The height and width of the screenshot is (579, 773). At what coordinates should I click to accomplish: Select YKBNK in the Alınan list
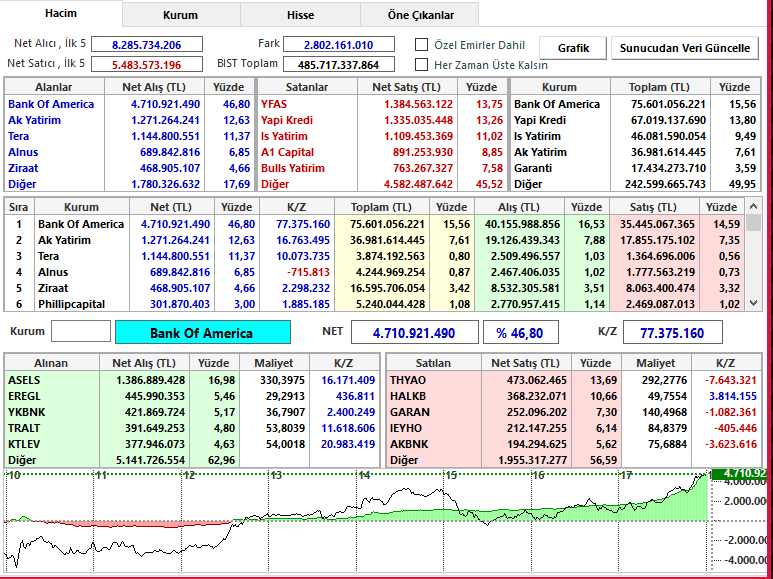[x=25, y=412]
